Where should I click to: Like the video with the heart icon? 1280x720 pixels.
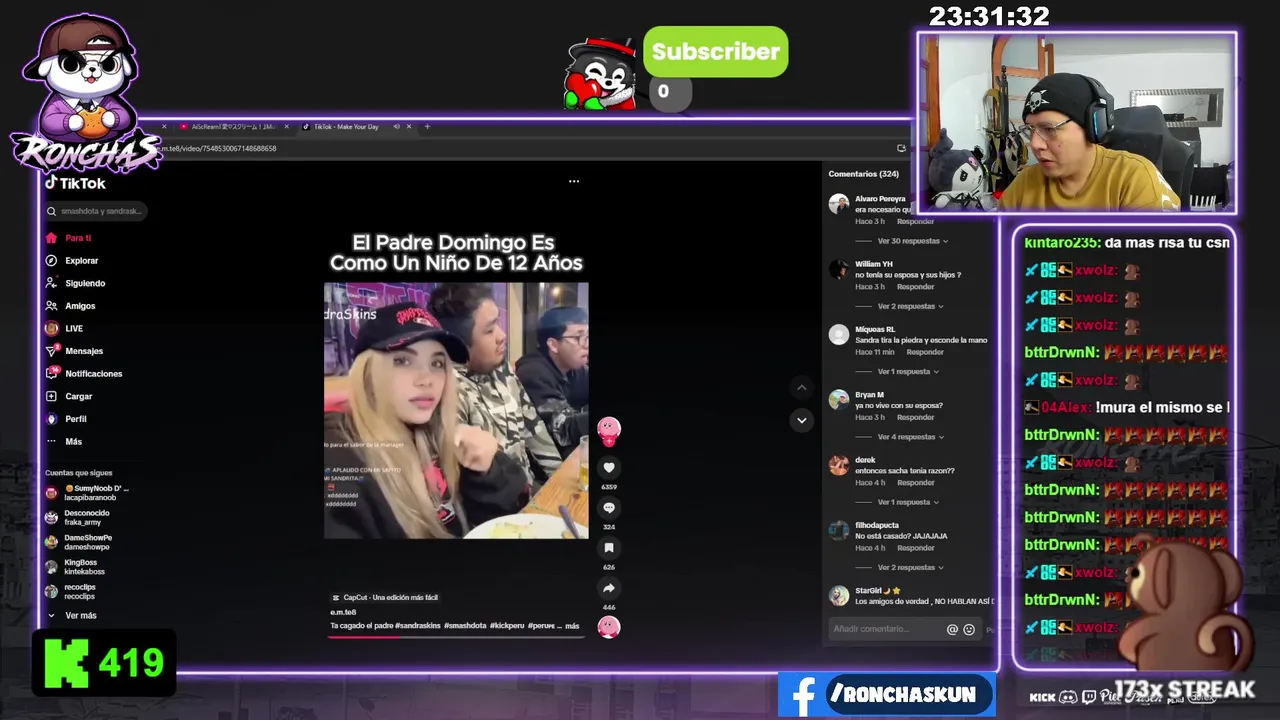(609, 468)
